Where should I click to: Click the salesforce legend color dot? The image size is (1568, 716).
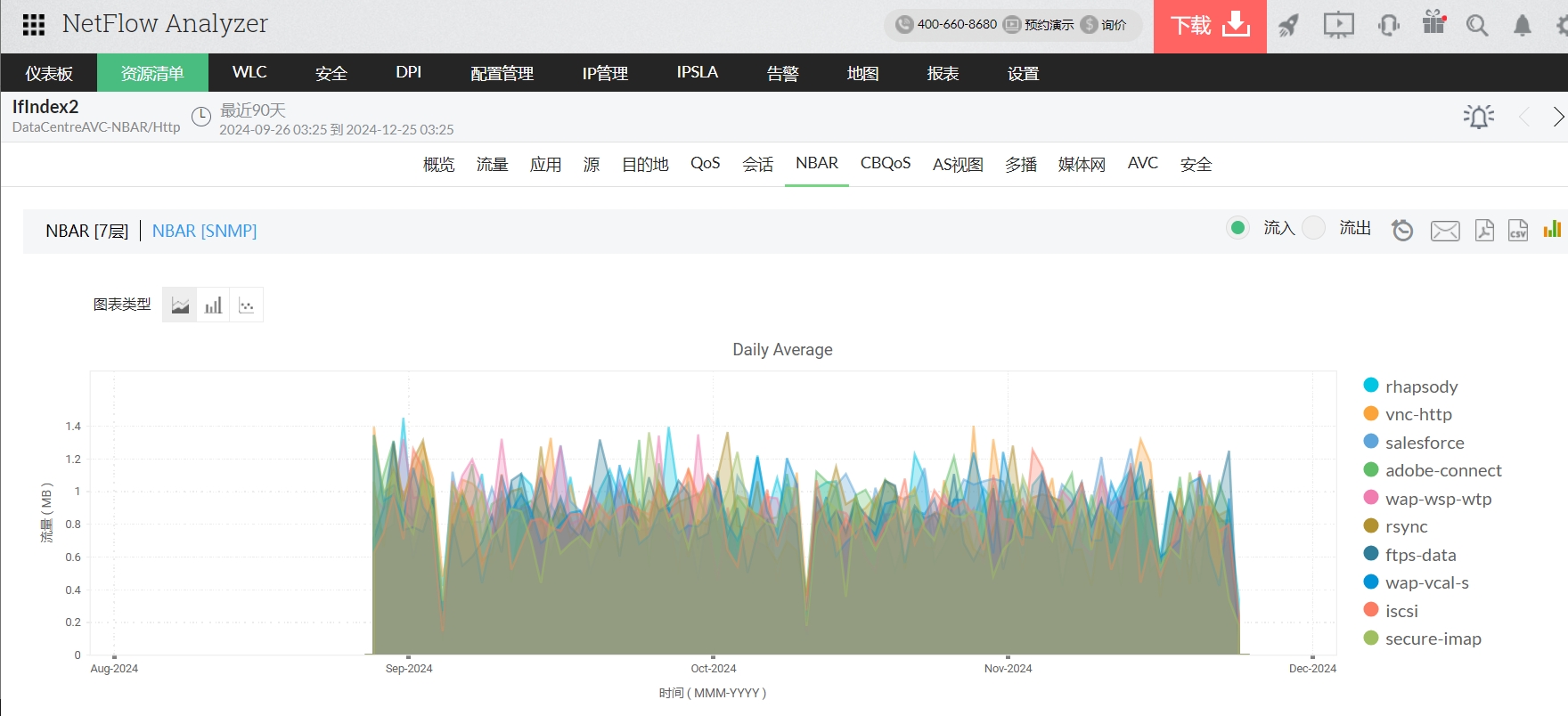pyautogui.click(x=1371, y=442)
